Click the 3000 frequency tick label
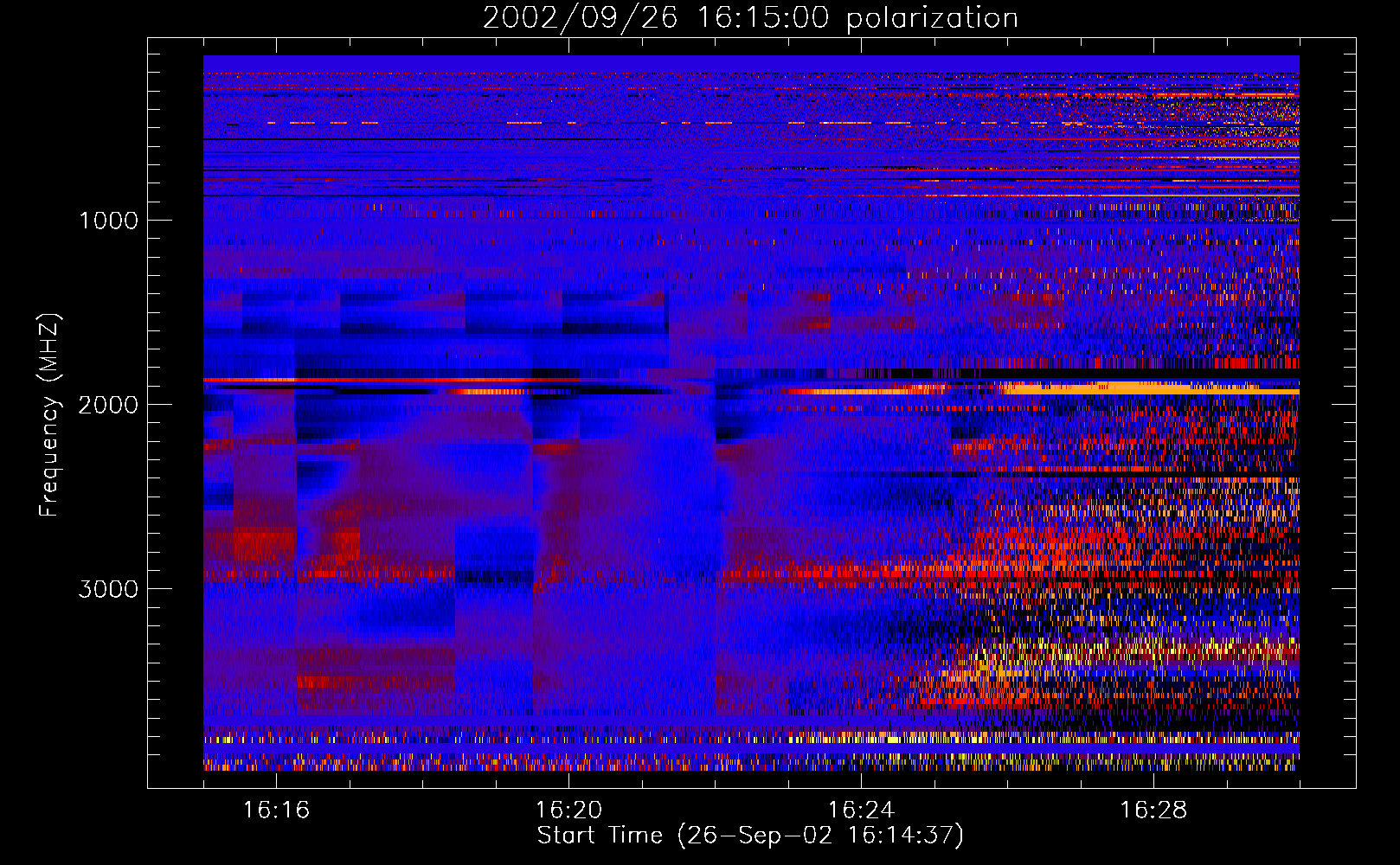Screen dimensions: 1400x865 coord(108,589)
